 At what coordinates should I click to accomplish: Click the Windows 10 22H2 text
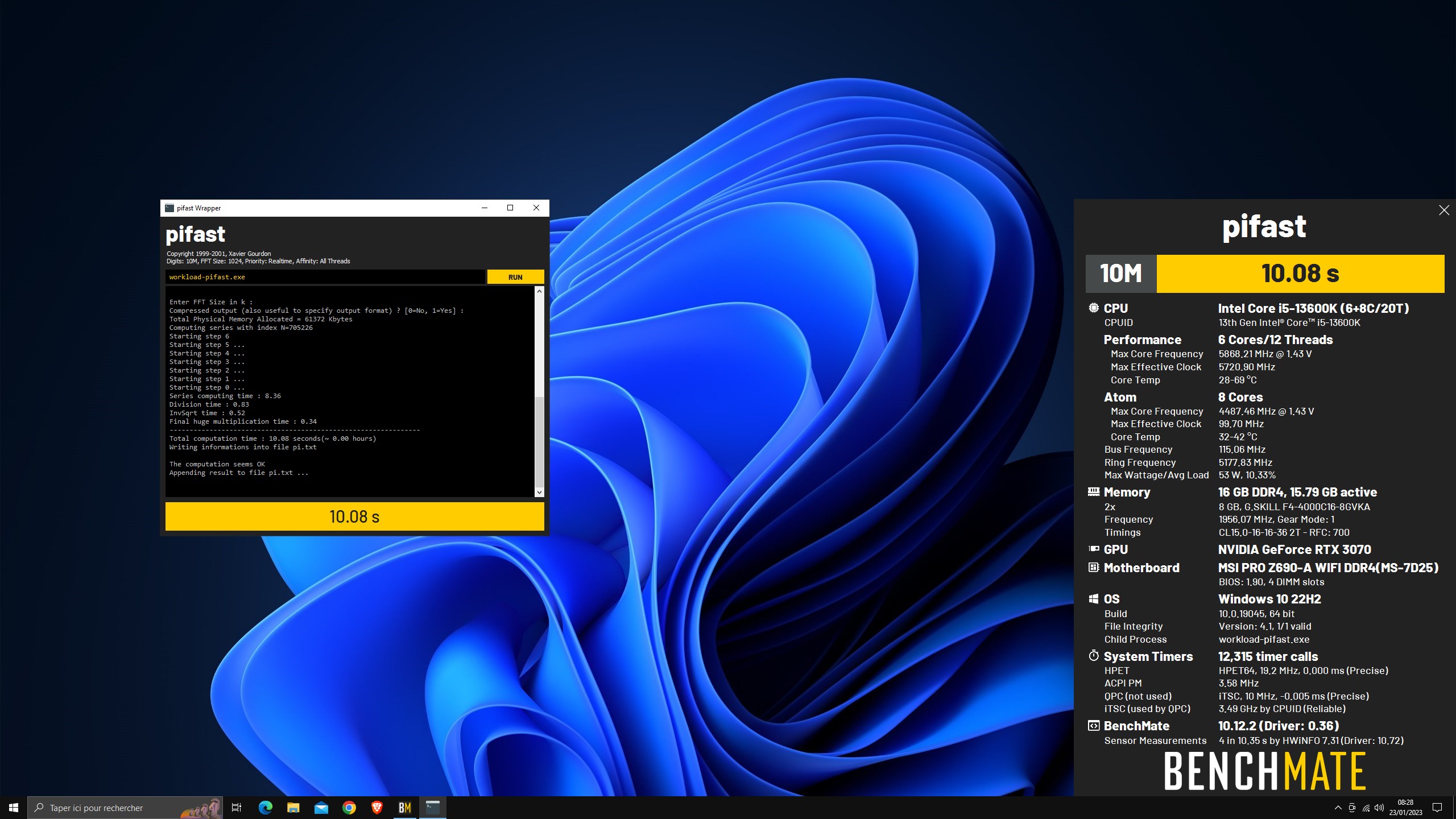coord(1269,599)
